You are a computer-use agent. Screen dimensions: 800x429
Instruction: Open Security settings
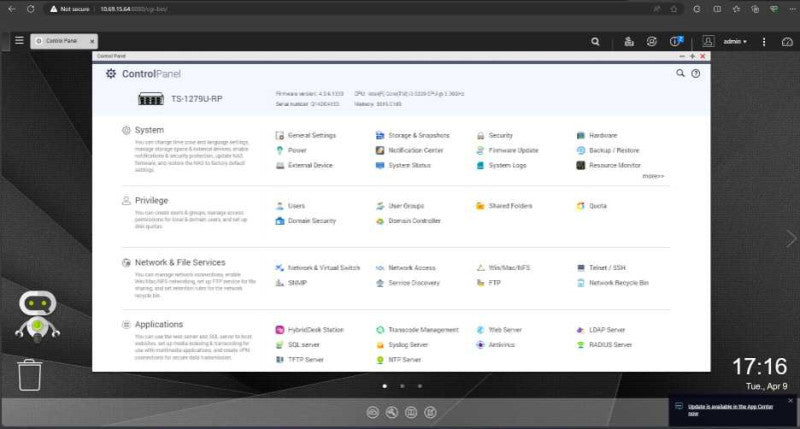[494, 135]
